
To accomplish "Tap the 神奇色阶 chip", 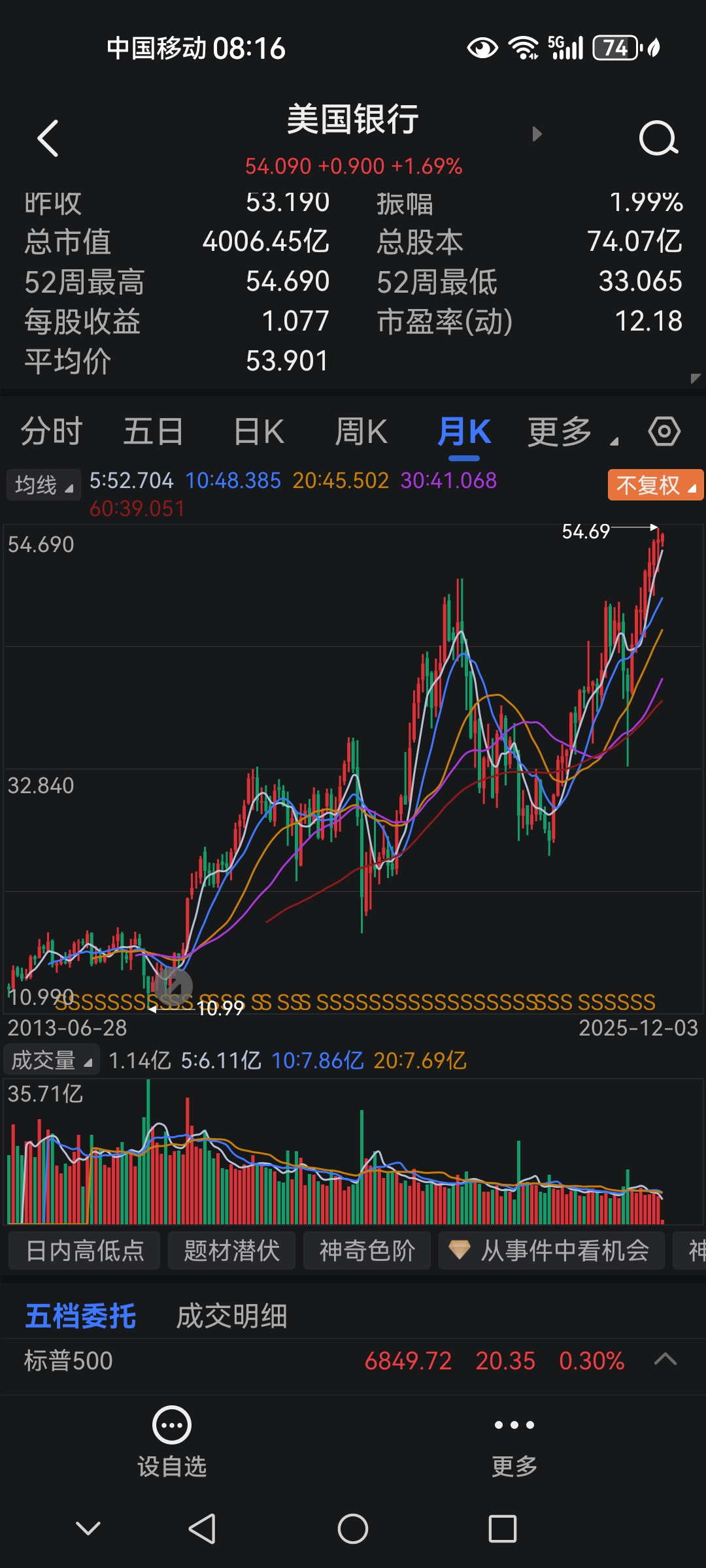I will click(x=367, y=1250).
